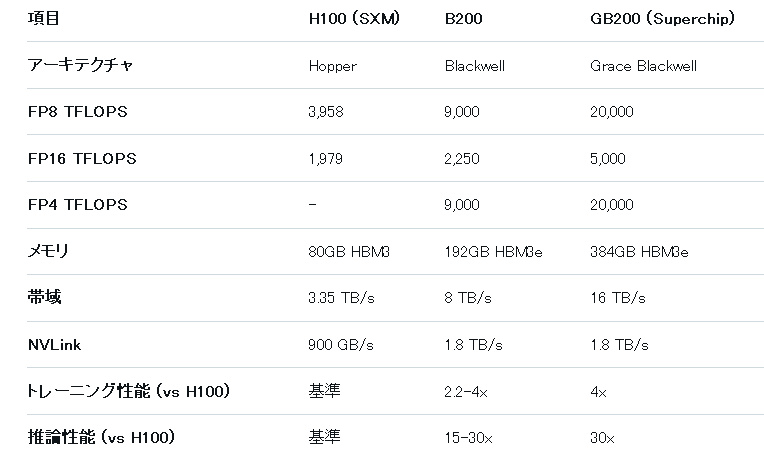The width and height of the screenshot is (764, 466).
Task: Click the 900 GB/s cell
Action: 341,344
